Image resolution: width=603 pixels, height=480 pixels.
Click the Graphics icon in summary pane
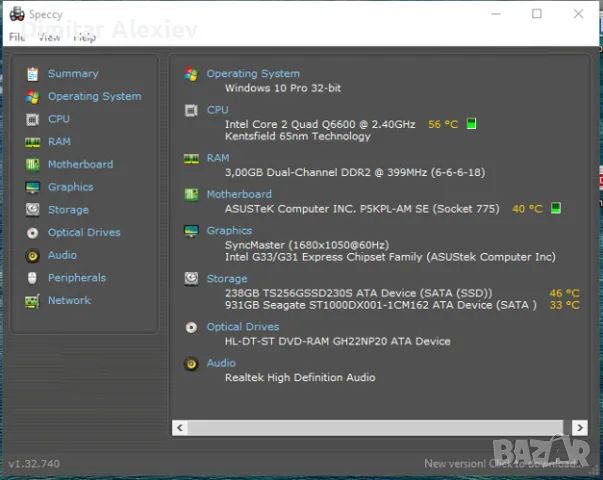pyautogui.click(x=191, y=231)
